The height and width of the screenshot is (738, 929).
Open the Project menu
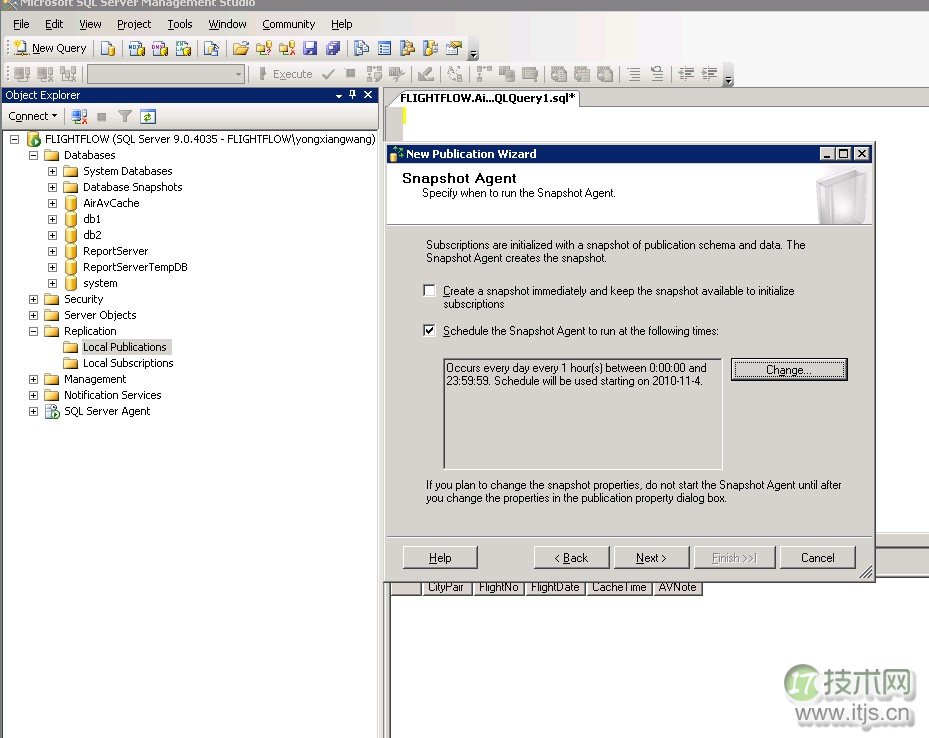tap(134, 24)
